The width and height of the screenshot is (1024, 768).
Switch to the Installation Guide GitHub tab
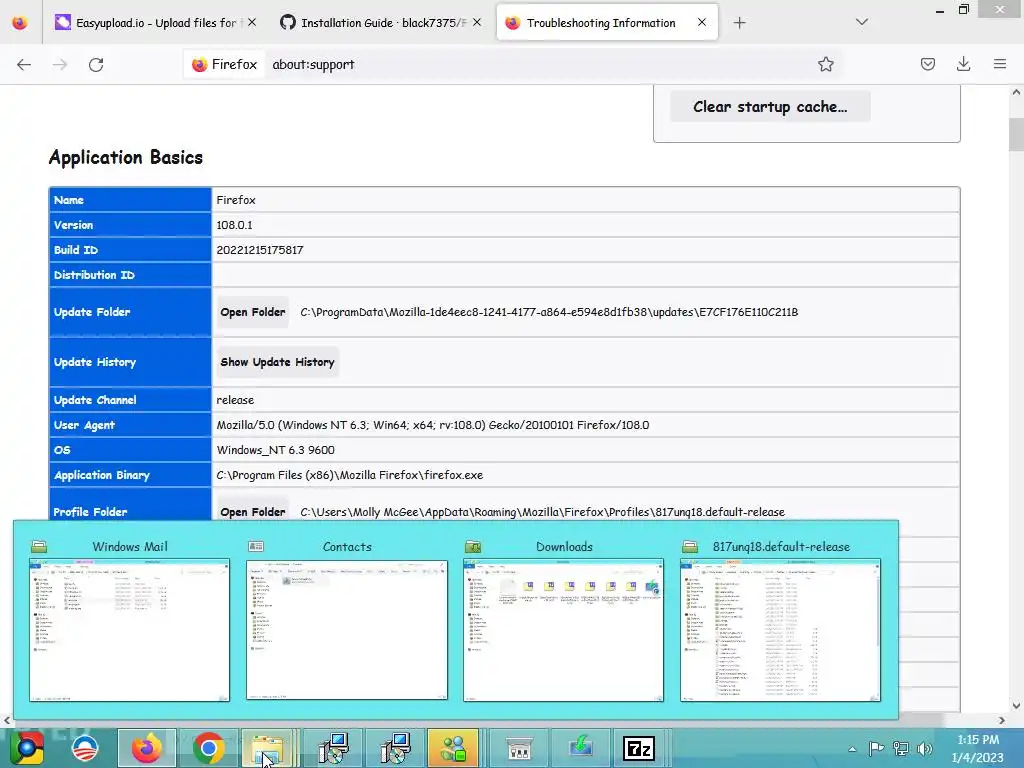383,23
